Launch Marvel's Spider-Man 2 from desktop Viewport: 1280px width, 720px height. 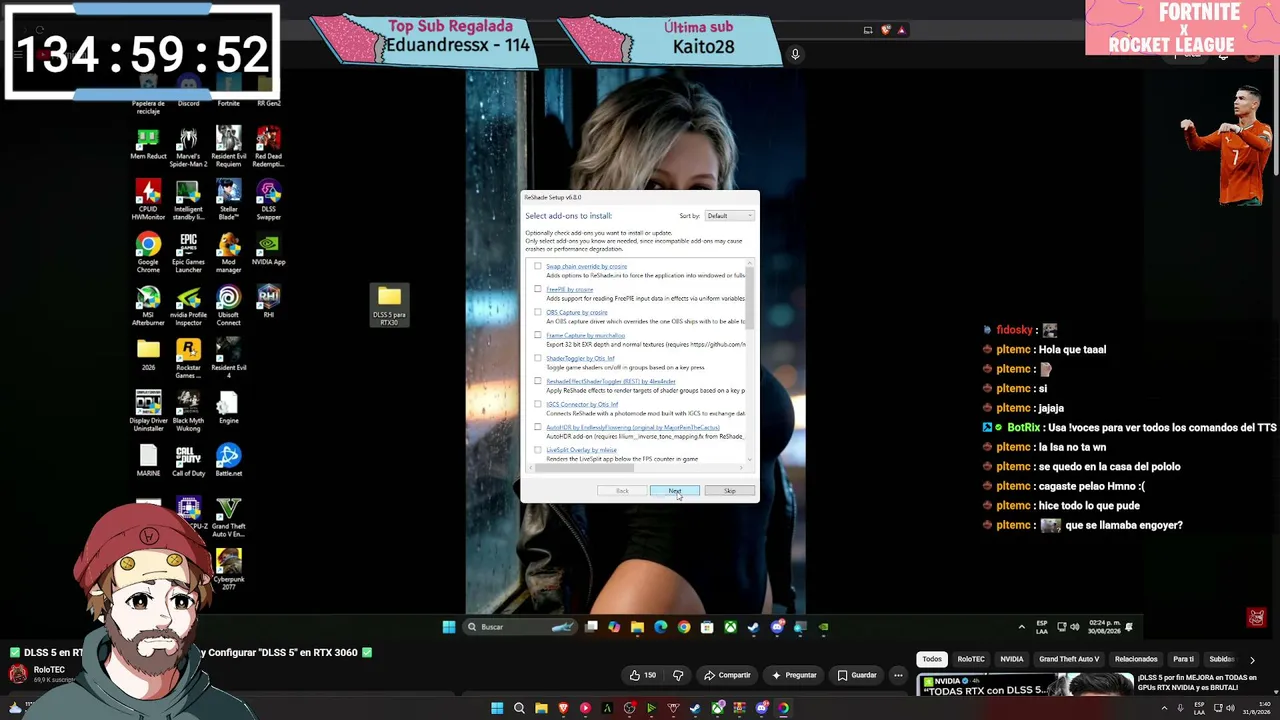(188, 146)
